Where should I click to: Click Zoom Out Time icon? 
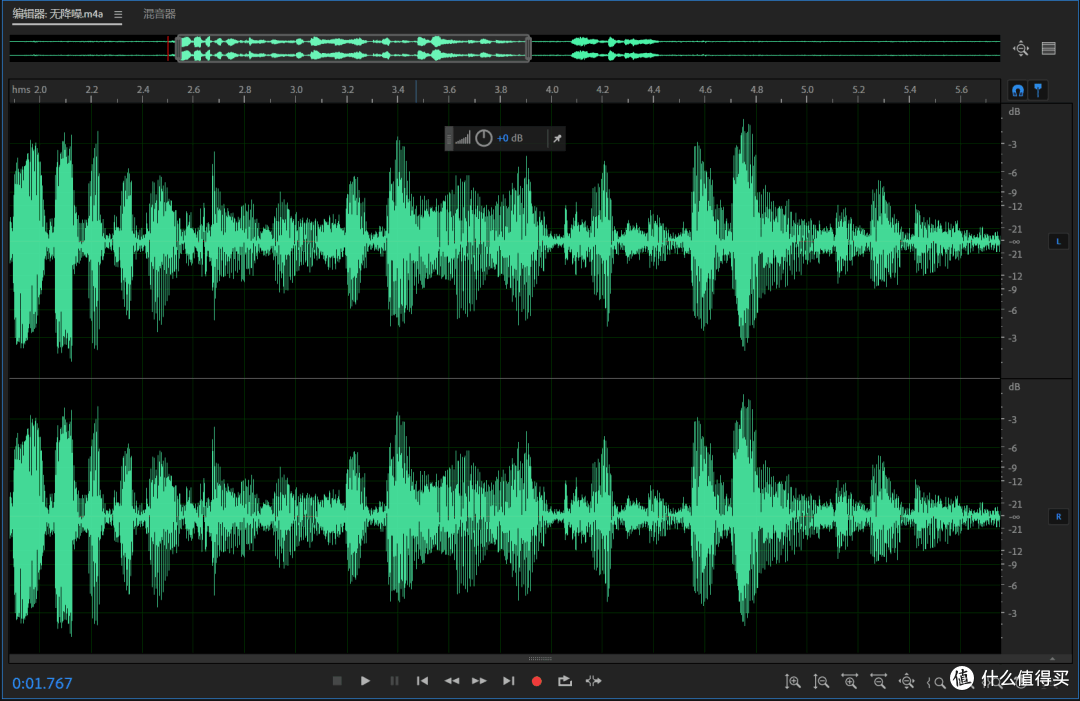[878, 682]
